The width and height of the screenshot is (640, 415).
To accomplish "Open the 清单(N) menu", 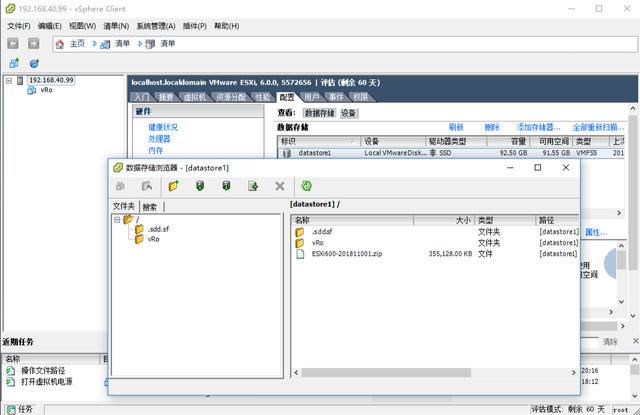I will click(x=116, y=26).
